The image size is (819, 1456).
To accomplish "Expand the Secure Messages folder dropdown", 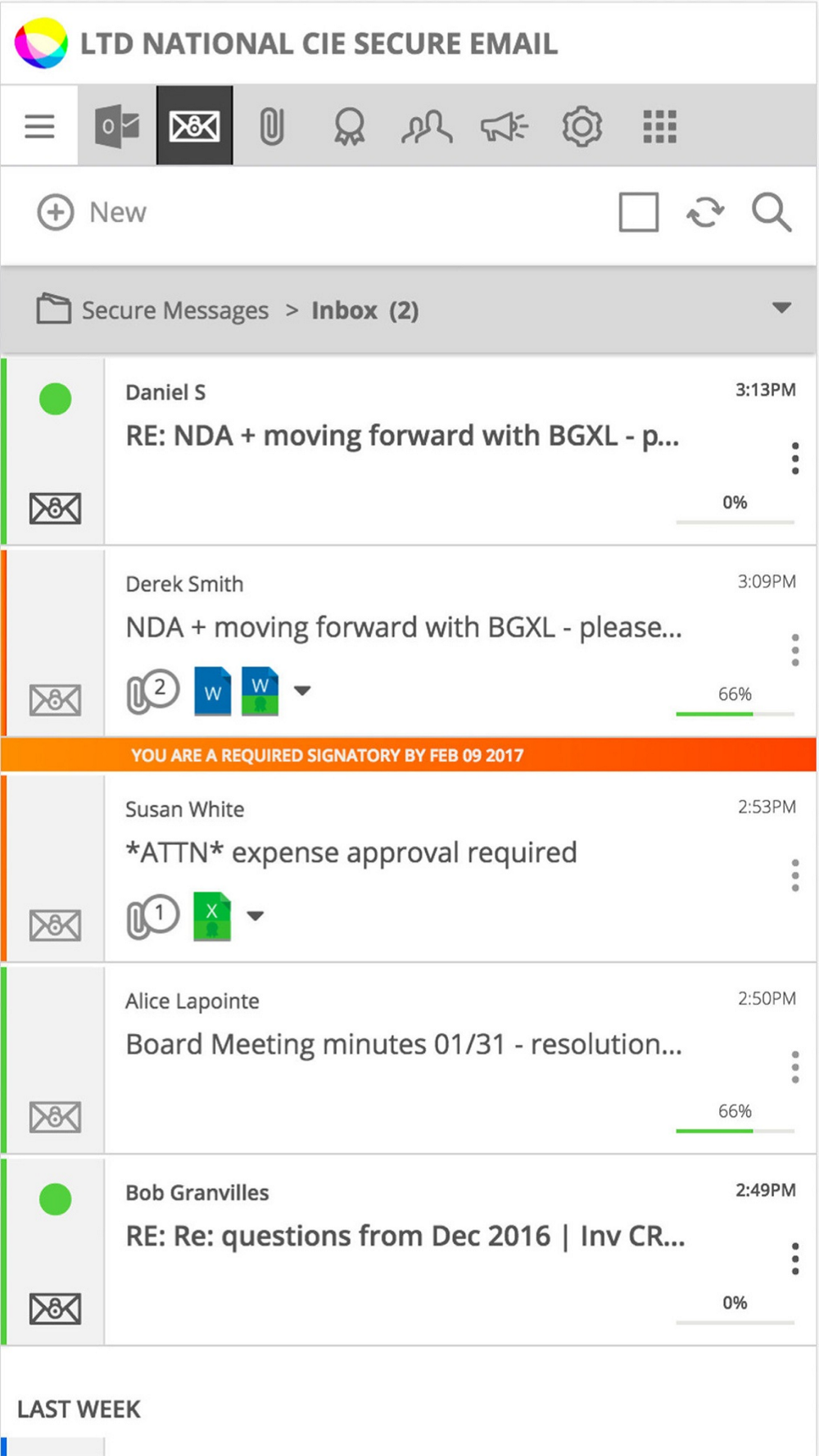I will click(x=781, y=308).
